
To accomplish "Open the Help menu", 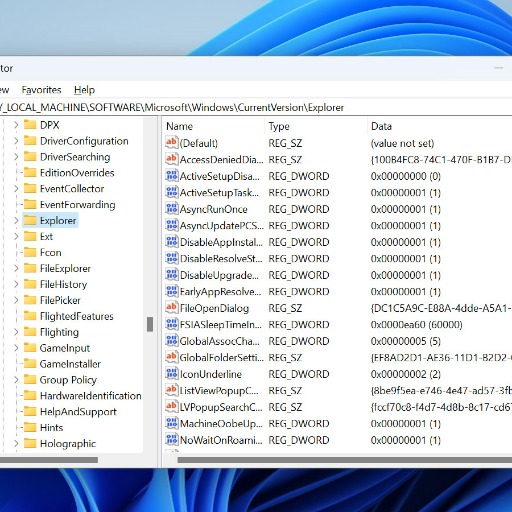I will click(x=84, y=90).
